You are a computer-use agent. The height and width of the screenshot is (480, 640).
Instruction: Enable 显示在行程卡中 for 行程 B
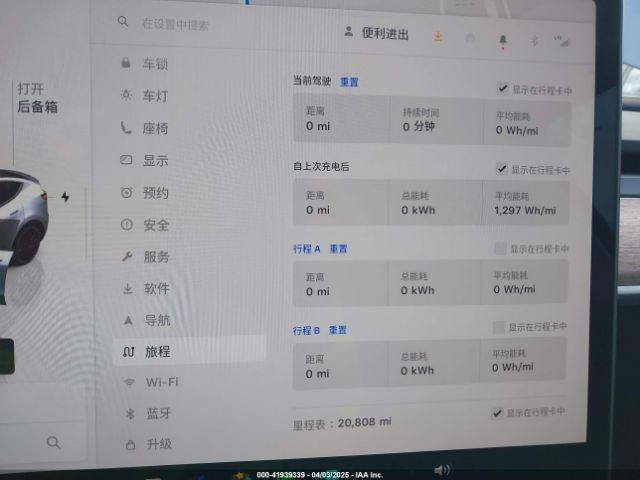point(499,327)
